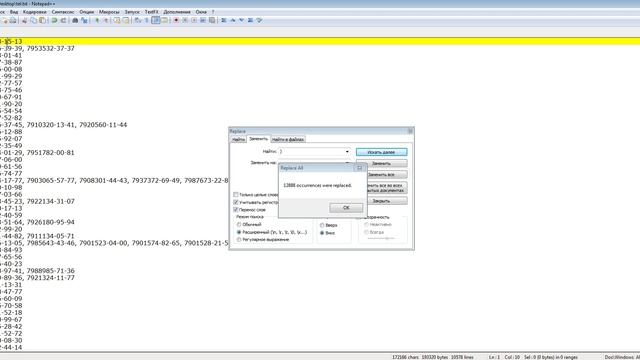This screenshot has height=360, width=640.
Task: Select 'Расширенный' search mode radio
Action: 239,232
